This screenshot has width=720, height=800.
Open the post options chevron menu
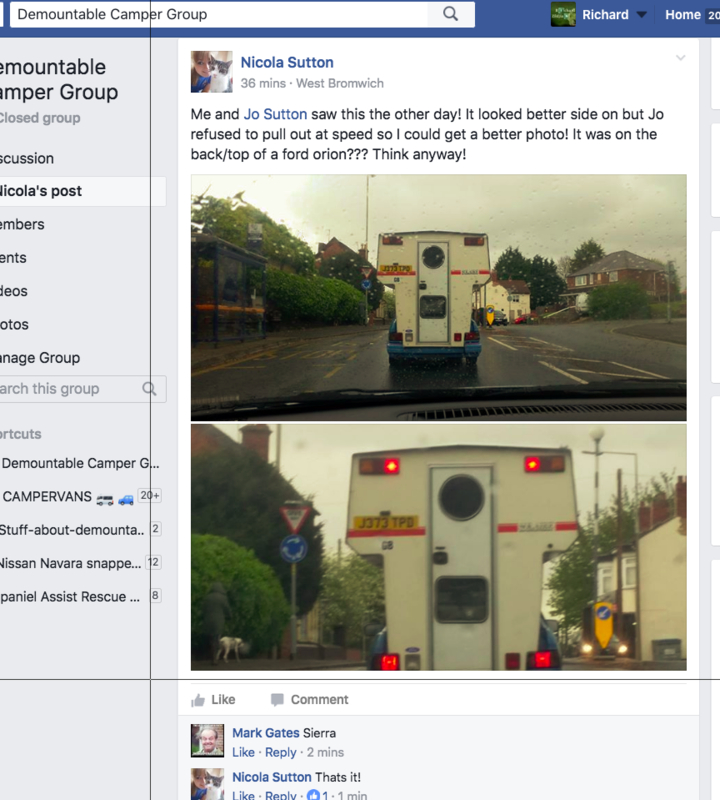point(680,58)
